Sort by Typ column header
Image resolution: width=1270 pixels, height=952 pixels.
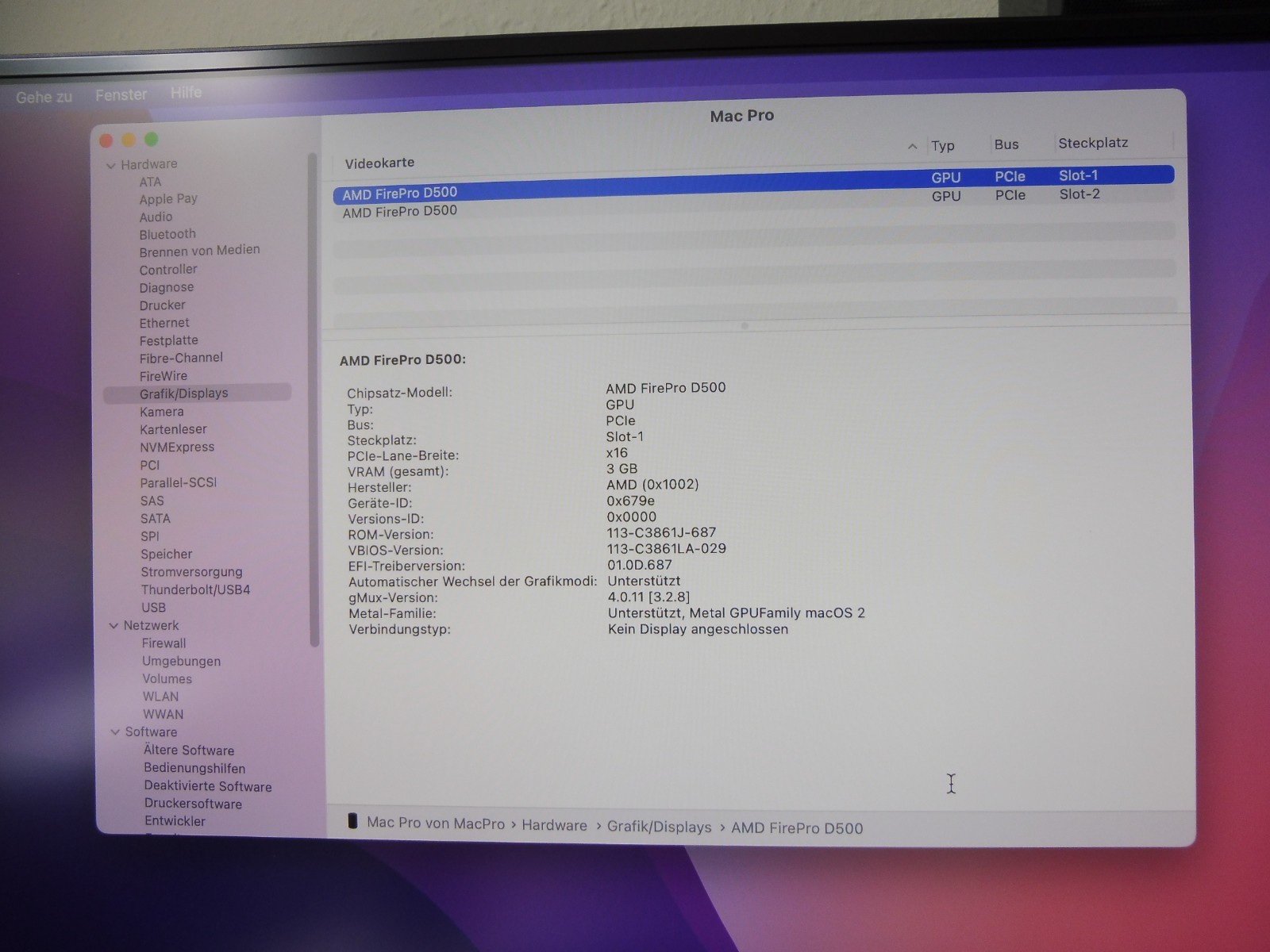943,145
